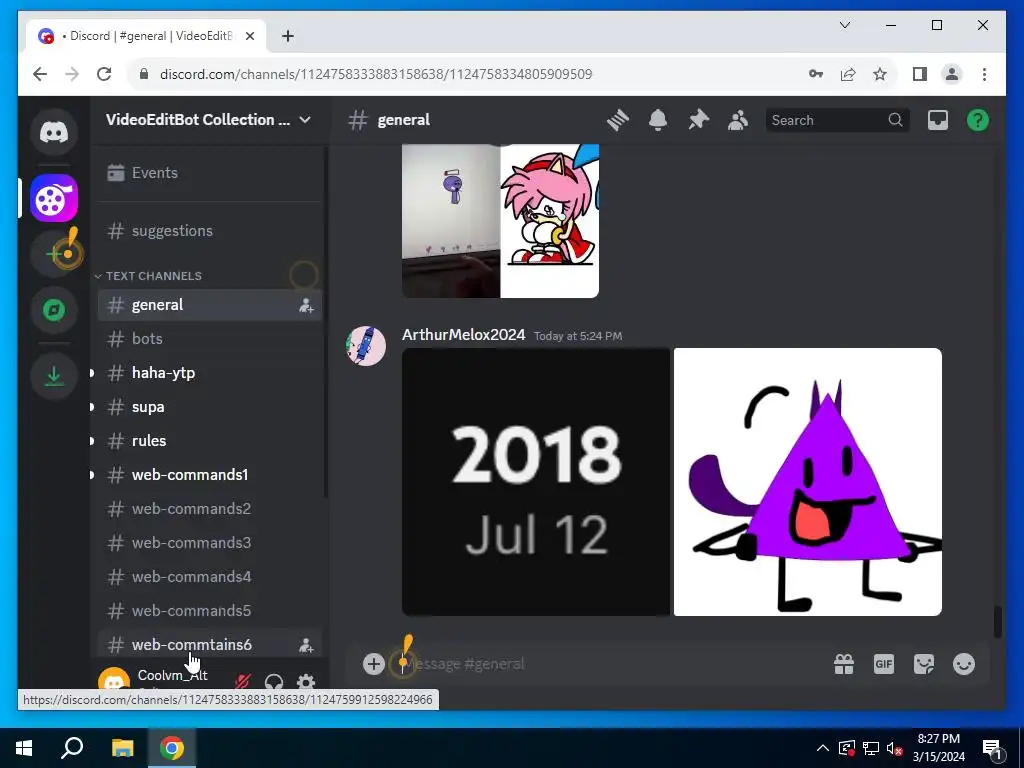Screen dimensions: 1024x768
Task: Click the Download Apps arrow icon
Action: (x=54, y=376)
